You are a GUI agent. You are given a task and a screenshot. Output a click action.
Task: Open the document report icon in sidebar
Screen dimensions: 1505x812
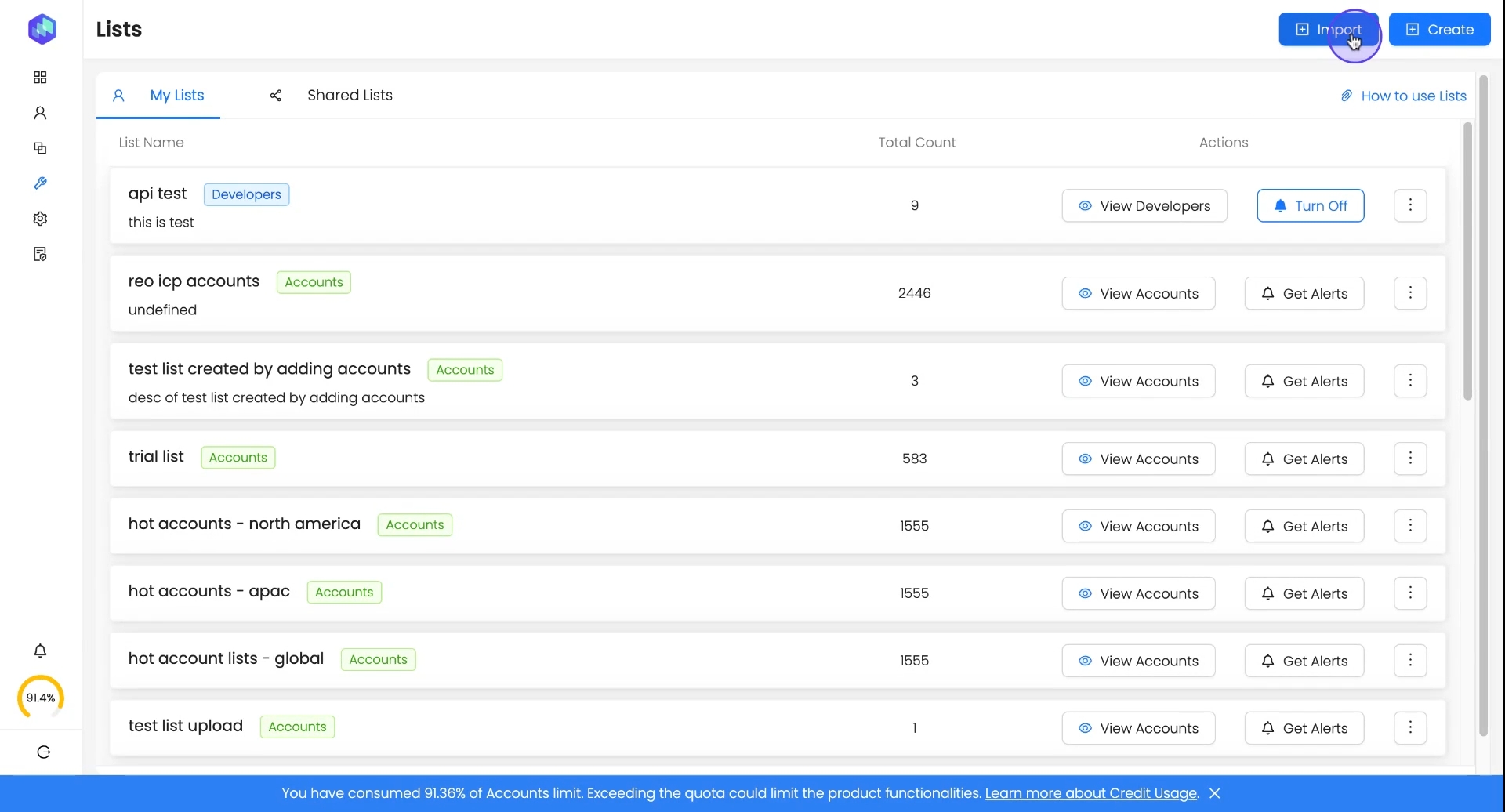point(40,254)
